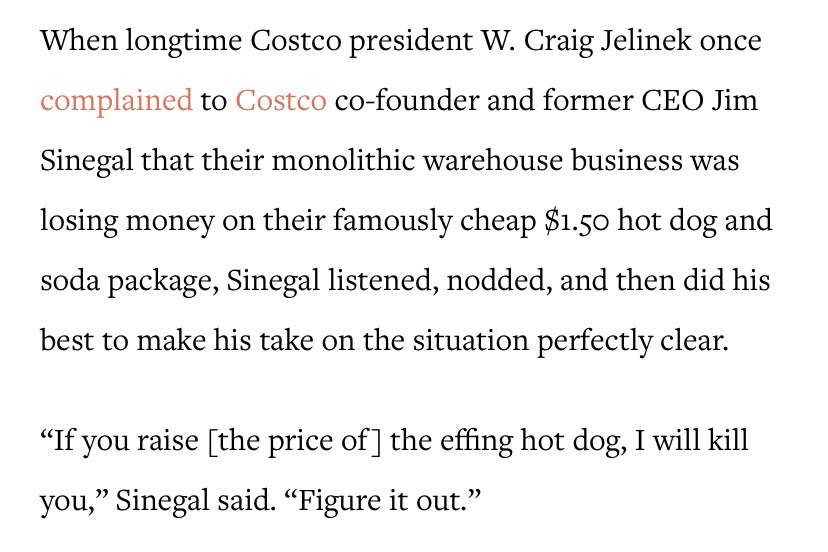
Task: Click the word "situation"
Action: pyautogui.click(x=466, y=340)
